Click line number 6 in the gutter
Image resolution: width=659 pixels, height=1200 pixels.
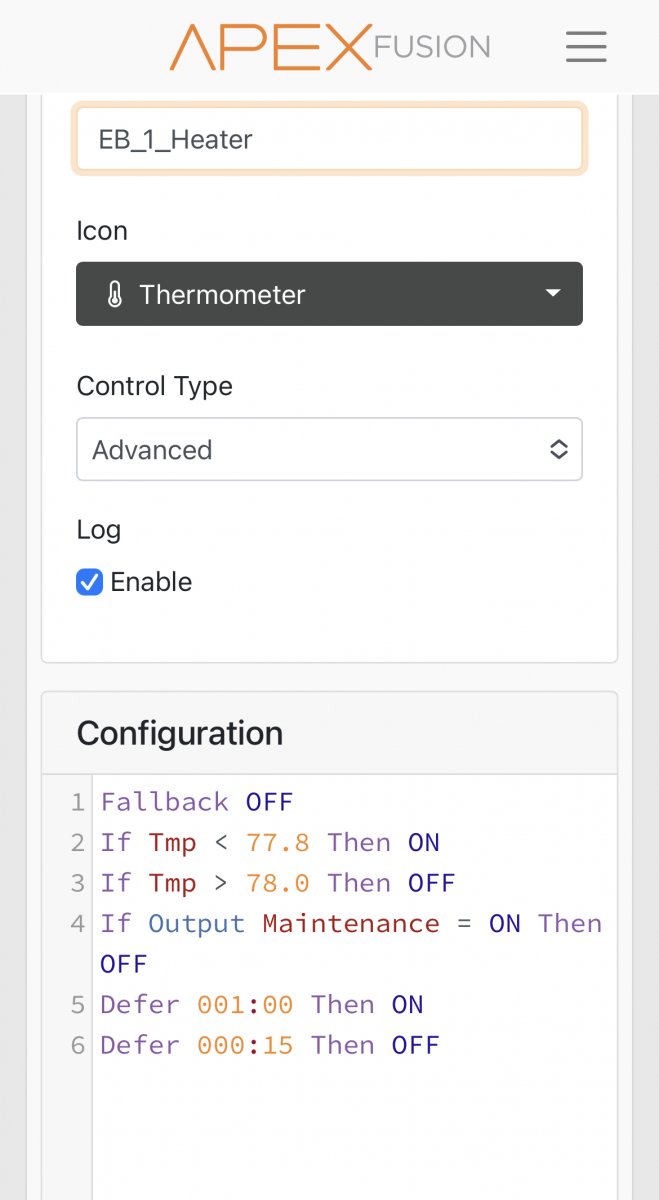[x=77, y=1045]
